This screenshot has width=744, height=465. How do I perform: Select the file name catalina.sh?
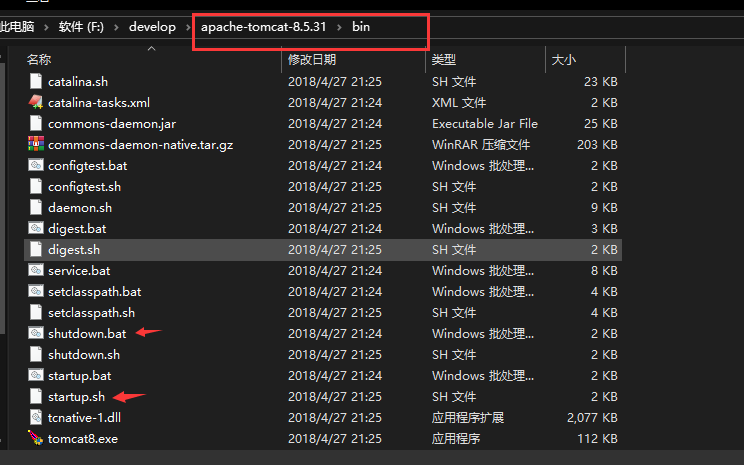click(x=78, y=82)
